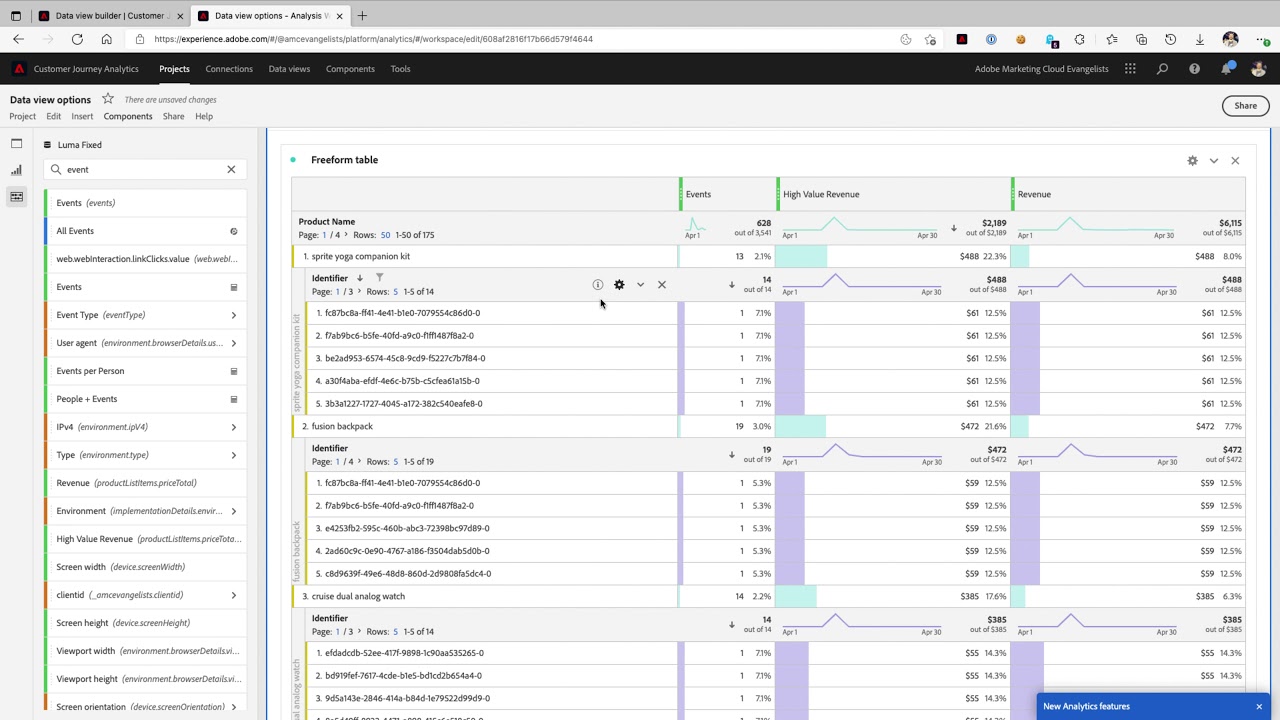Image resolution: width=1280 pixels, height=720 pixels.
Task: Expand the Screen orientation dimension chevron
Action: click(x=234, y=707)
